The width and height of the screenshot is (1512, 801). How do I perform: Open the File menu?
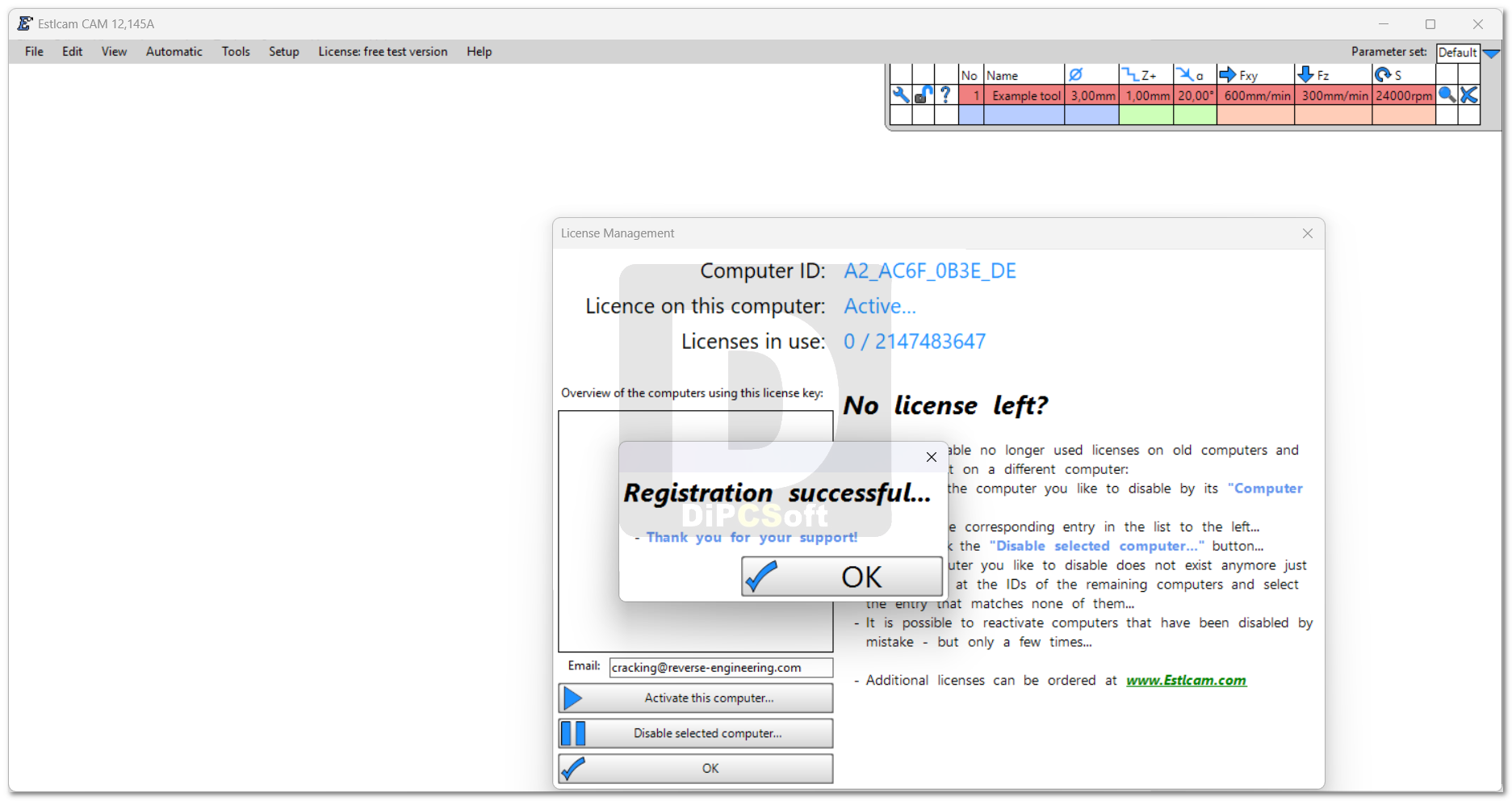pyautogui.click(x=34, y=52)
